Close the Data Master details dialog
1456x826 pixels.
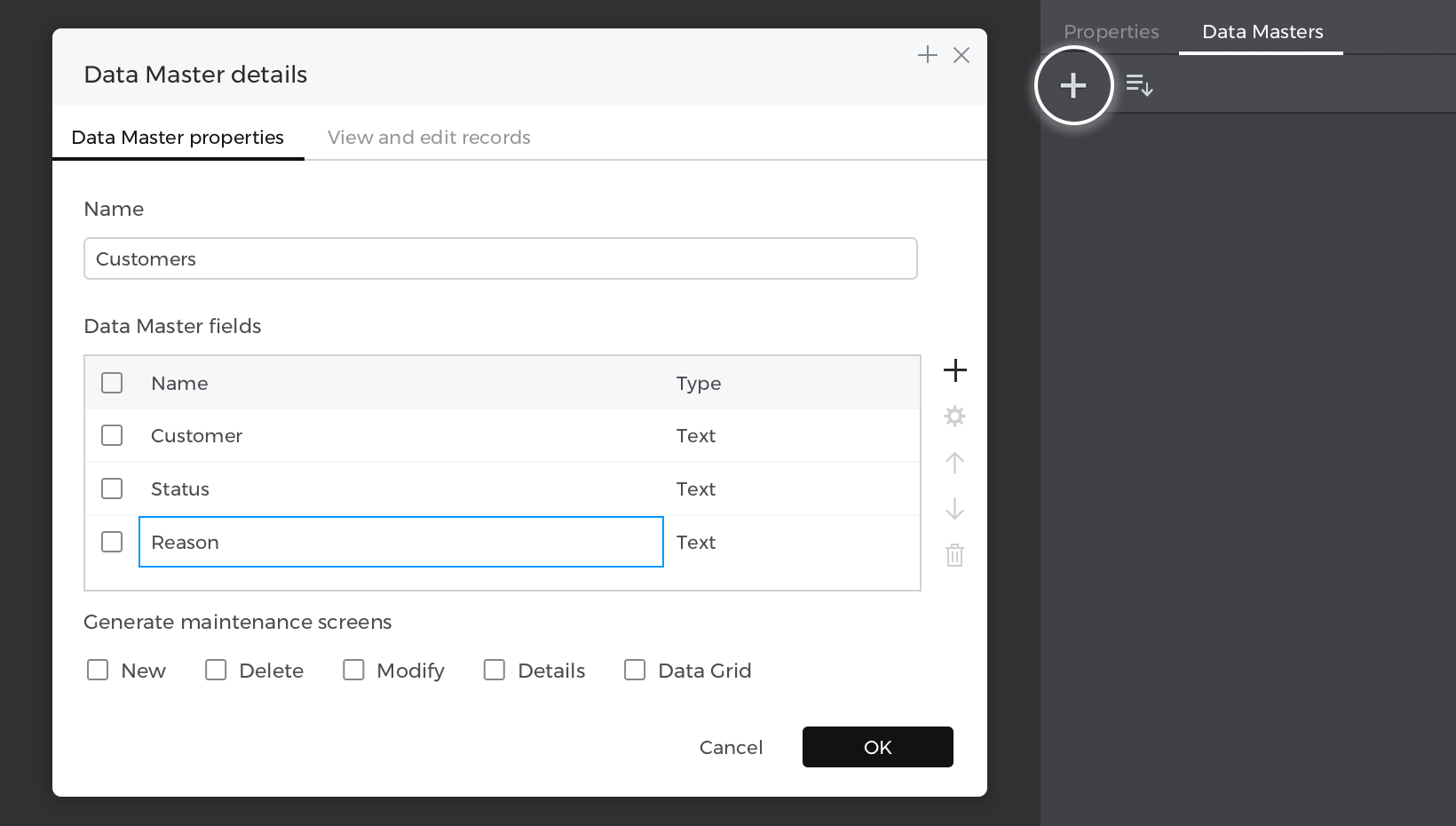[x=961, y=55]
